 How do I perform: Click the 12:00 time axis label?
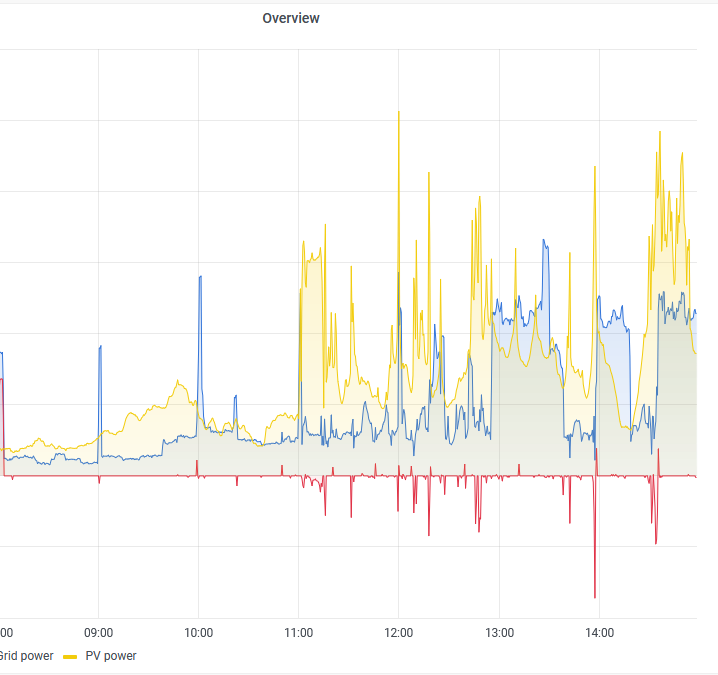[x=399, y=632]
